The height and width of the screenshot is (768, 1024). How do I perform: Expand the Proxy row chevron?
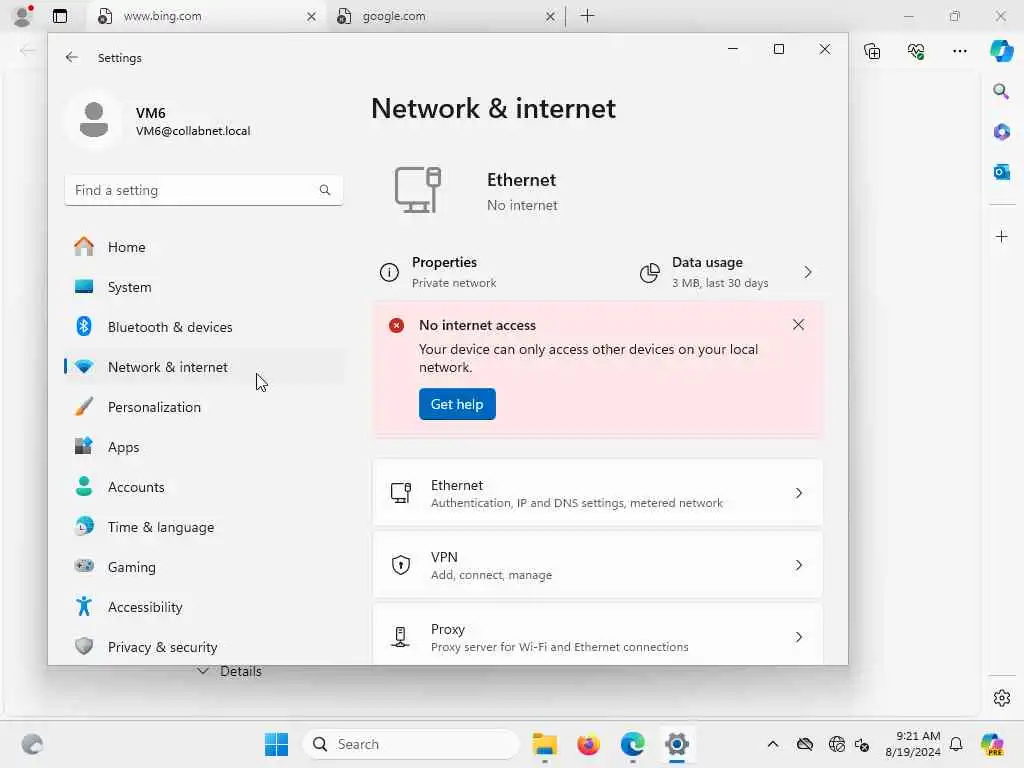(799, 637)
